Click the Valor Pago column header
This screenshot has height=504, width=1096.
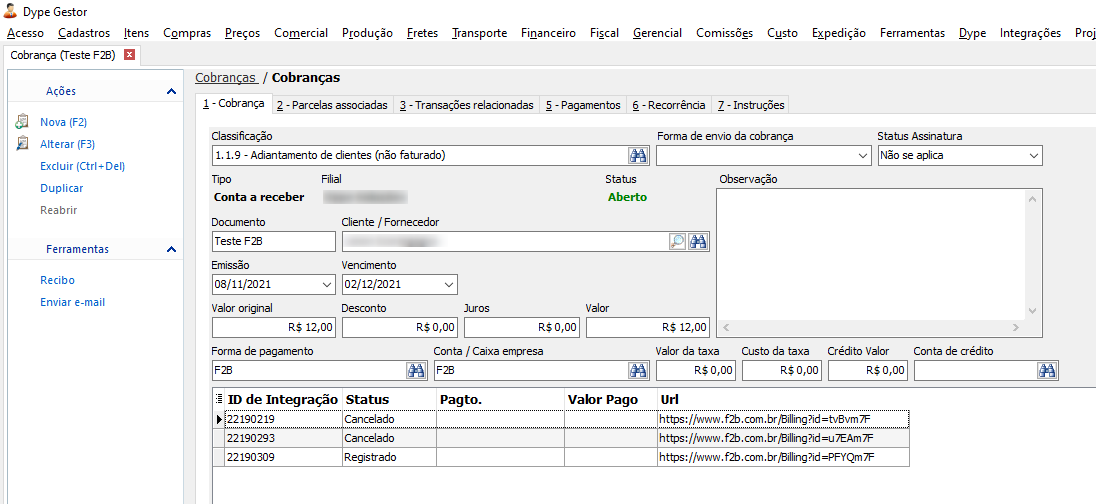click(x=610, y=399)
